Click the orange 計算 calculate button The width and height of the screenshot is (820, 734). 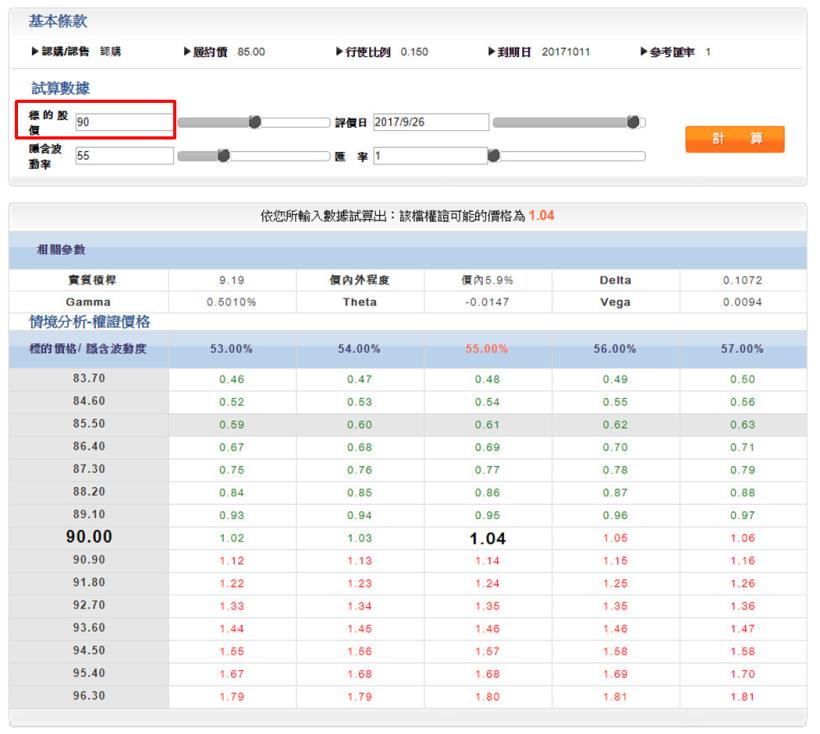[734, 139]
